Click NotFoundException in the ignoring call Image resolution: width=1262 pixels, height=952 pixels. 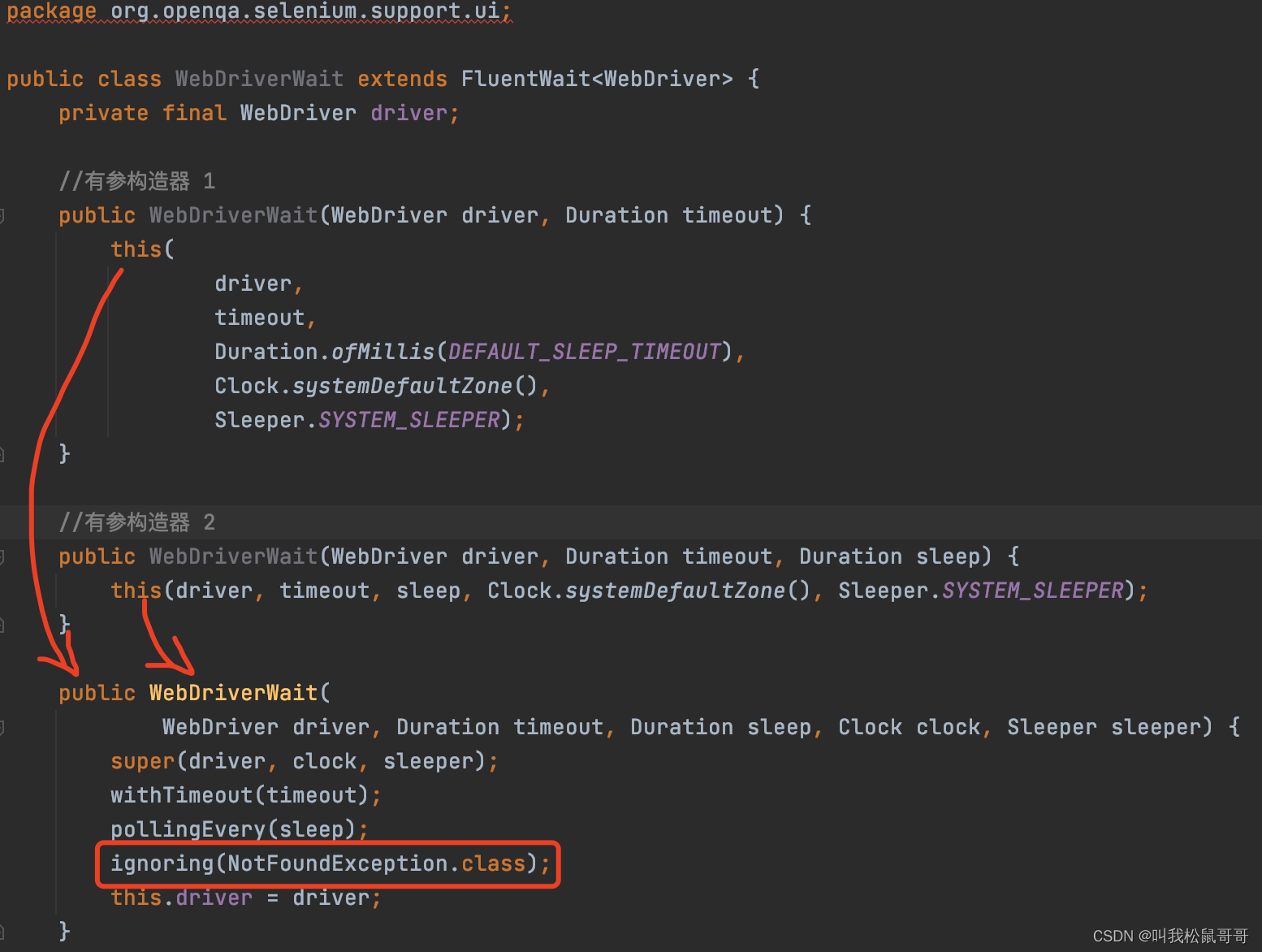(337, 863)
